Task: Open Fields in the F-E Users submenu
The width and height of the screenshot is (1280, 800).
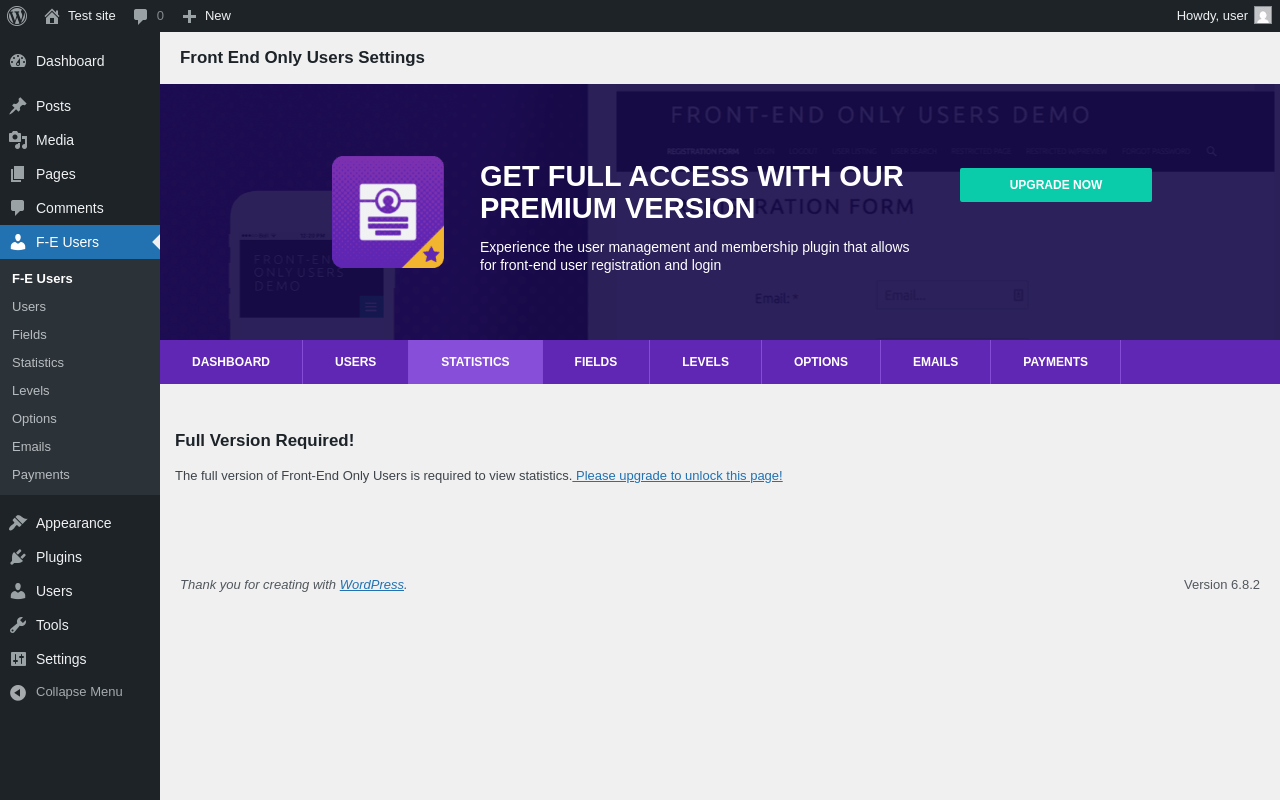Action: pos(29,335)
